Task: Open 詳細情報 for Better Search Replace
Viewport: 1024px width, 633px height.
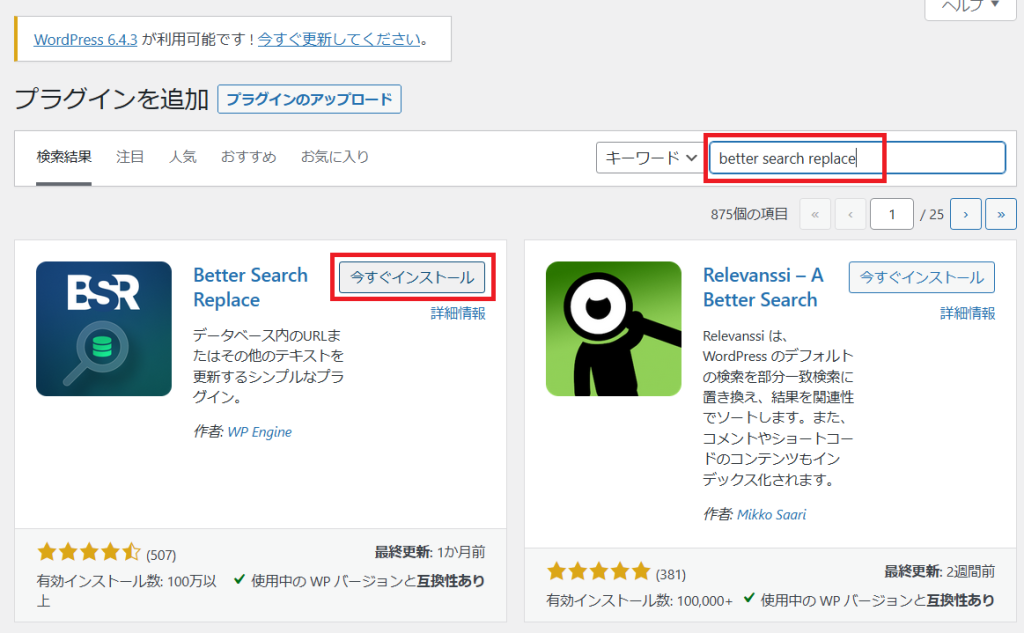Action: 458,314
